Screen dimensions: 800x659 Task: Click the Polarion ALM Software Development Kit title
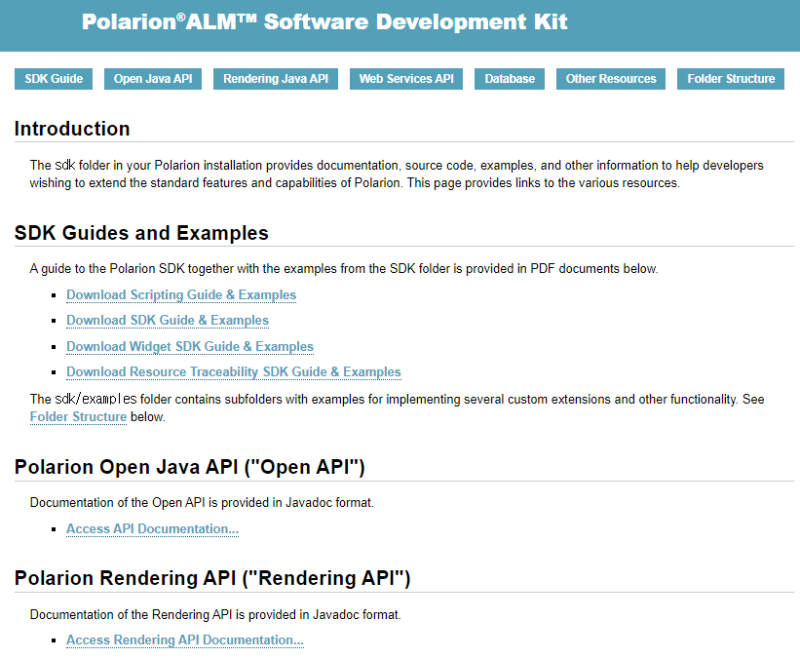324,22
